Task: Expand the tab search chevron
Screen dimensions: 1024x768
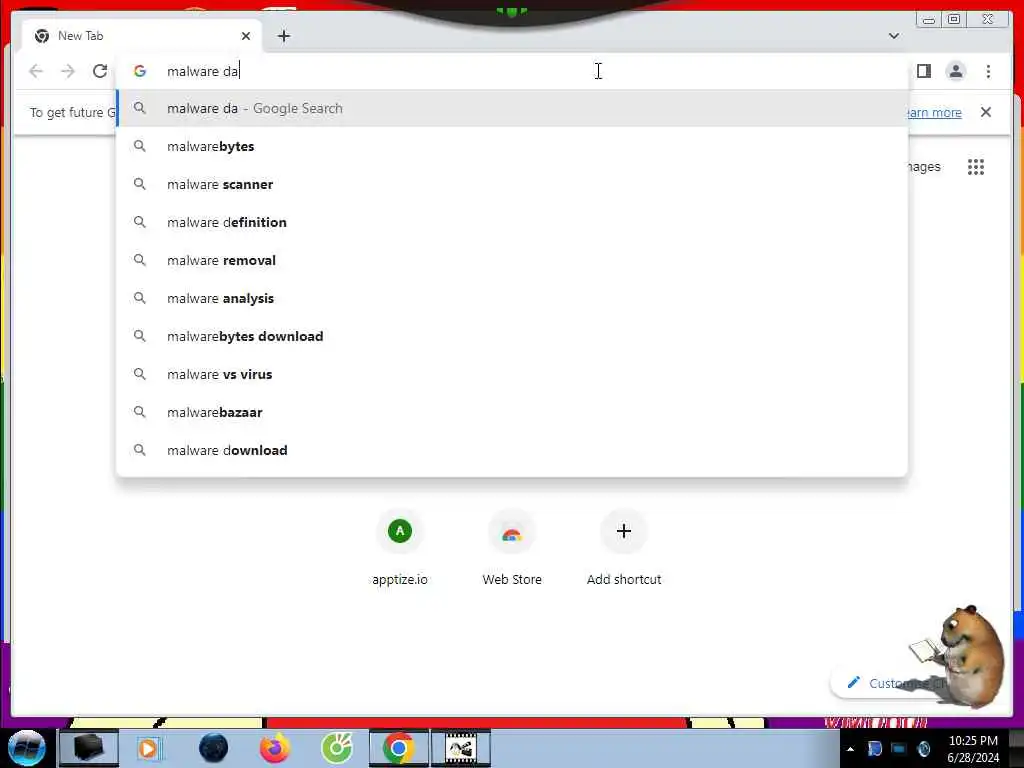Action: pyautogui.click(x=893, y=36)
